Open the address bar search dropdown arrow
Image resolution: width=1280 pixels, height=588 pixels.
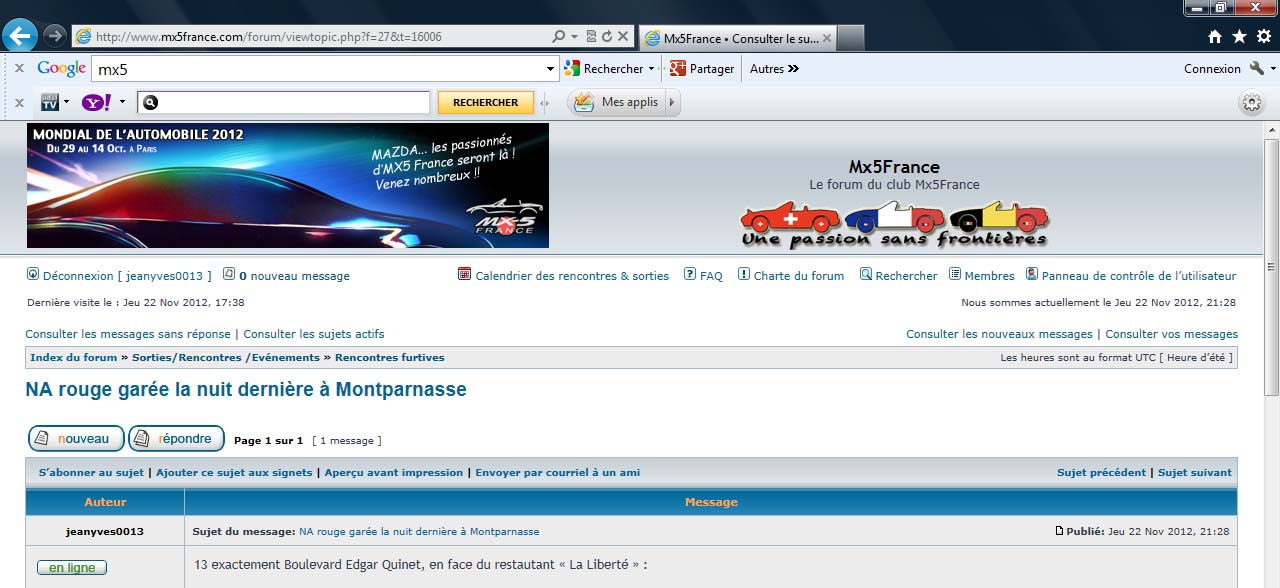coord(574,36)
